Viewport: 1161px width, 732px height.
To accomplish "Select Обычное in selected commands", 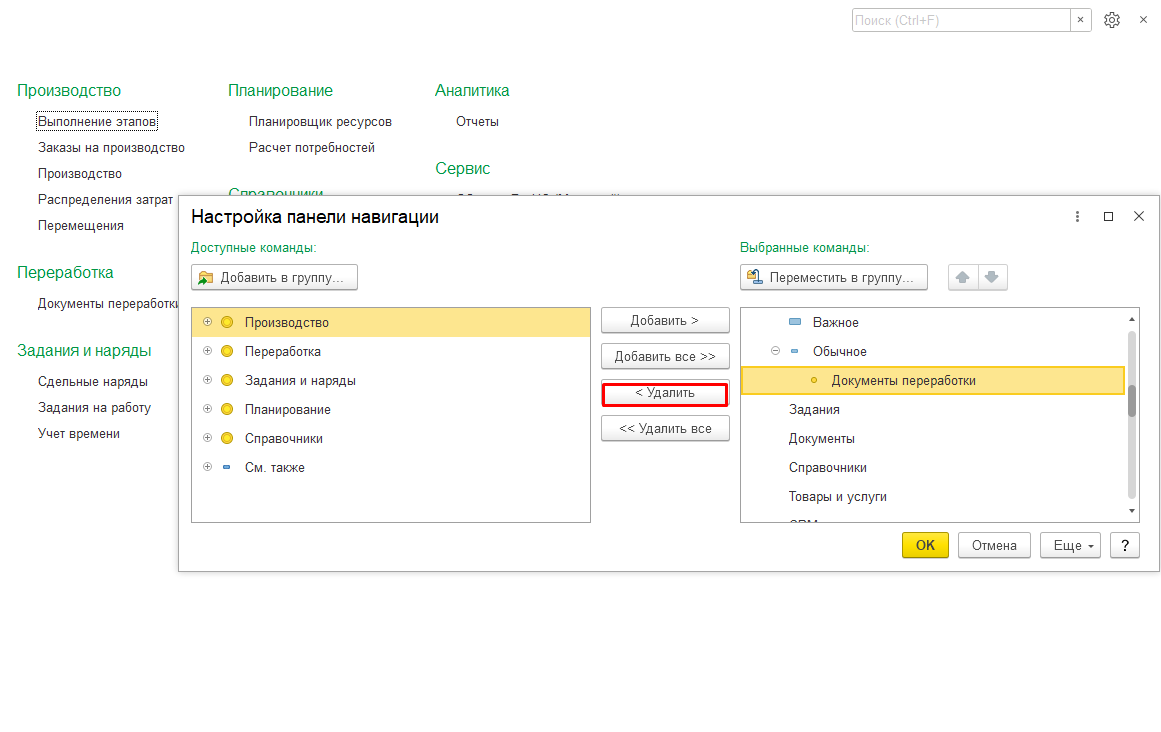I will (933, 351).
